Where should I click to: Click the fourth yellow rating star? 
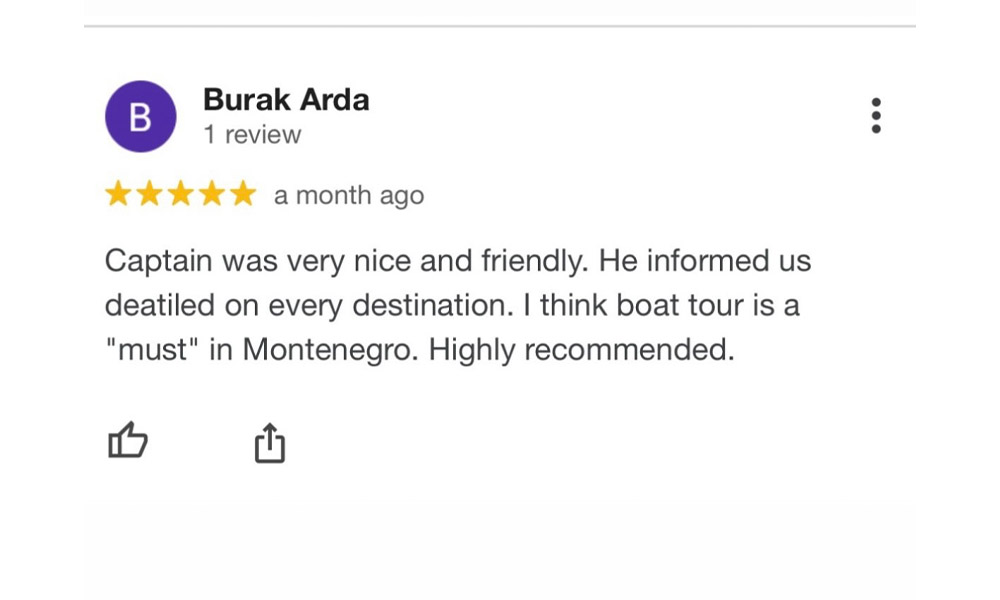[211, 194]
